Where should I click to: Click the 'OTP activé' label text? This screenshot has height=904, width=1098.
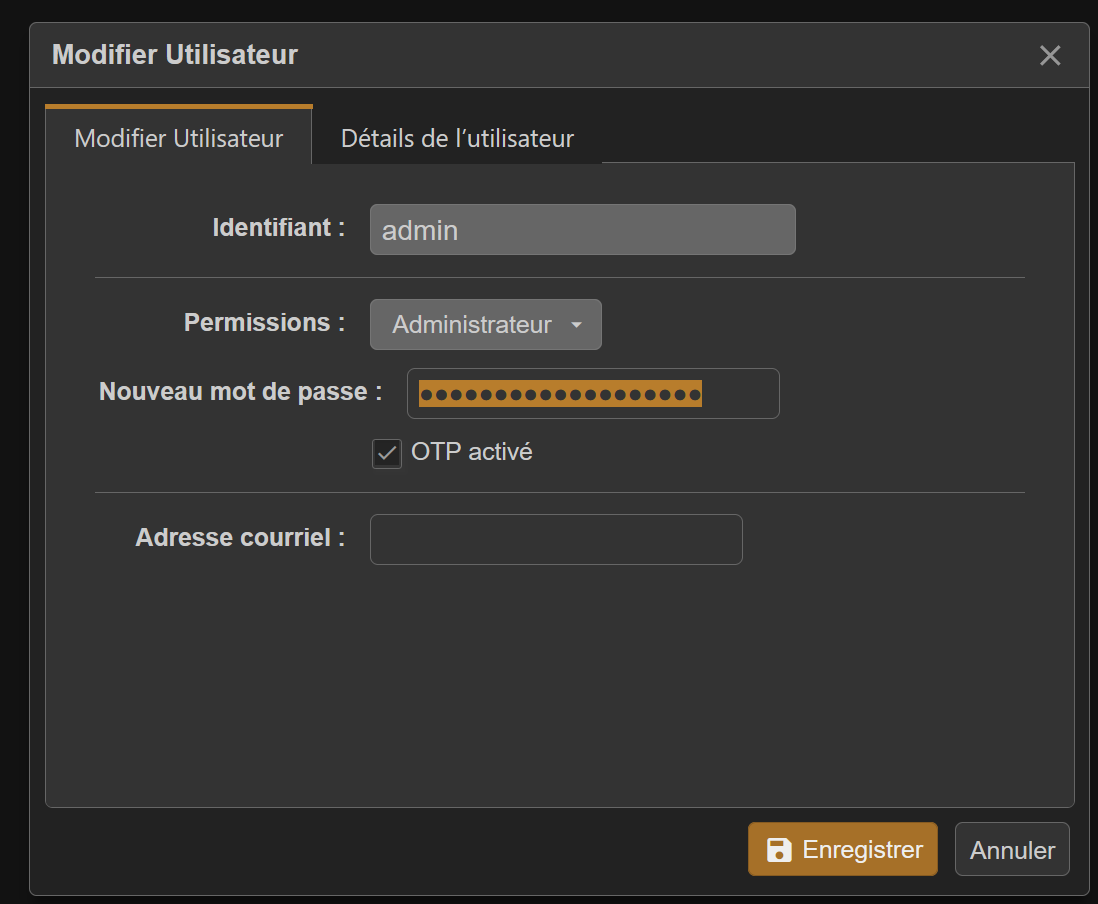[x=472, y=452]
